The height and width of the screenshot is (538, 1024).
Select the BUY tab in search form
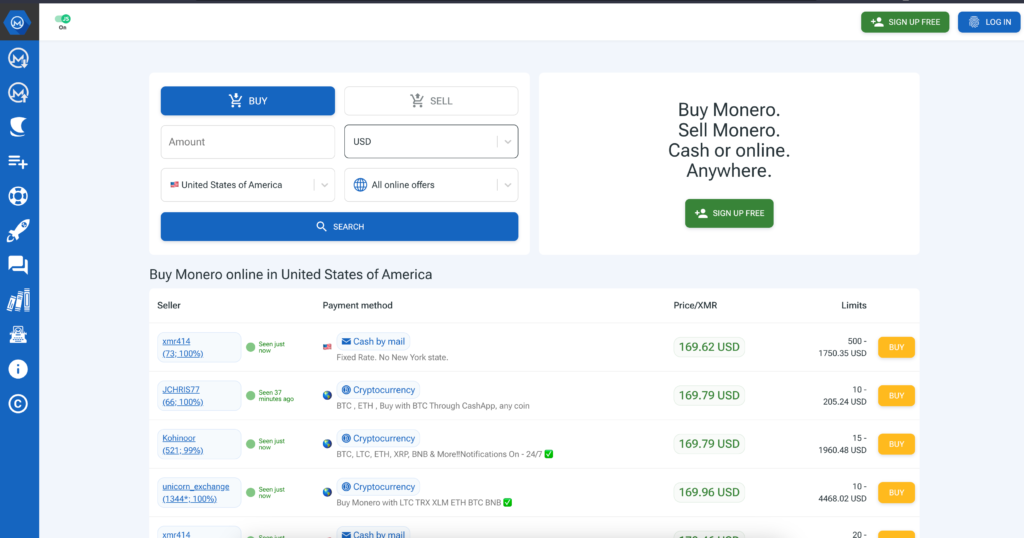(x=248, y=101)
